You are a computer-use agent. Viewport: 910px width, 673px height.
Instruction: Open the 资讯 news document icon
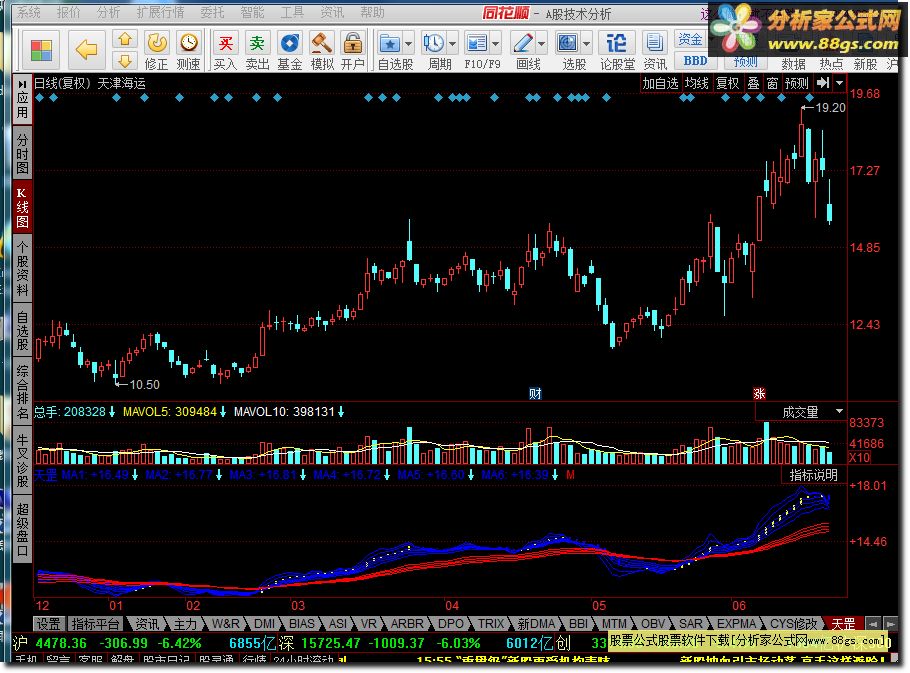click(x=655, y=51)
